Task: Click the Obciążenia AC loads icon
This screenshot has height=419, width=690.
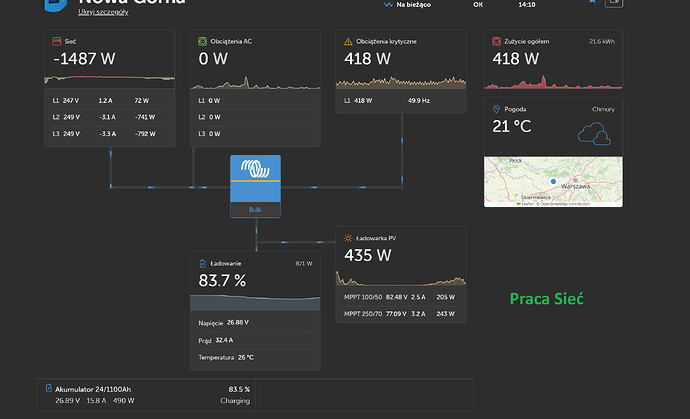Action: [x=202, y=41]
